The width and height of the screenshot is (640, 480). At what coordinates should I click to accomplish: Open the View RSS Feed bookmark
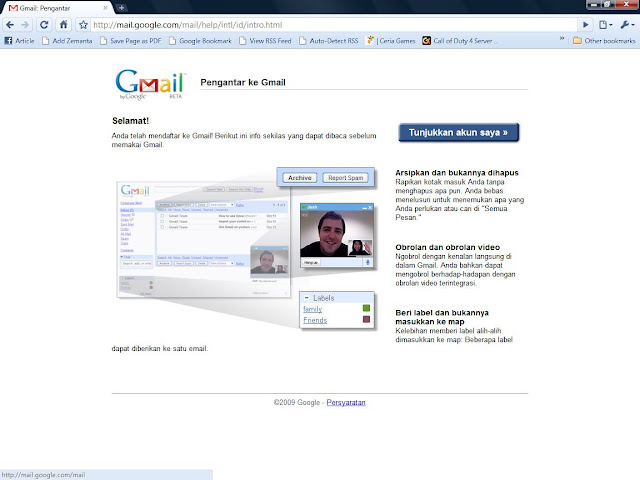click(x=265, y=41)
